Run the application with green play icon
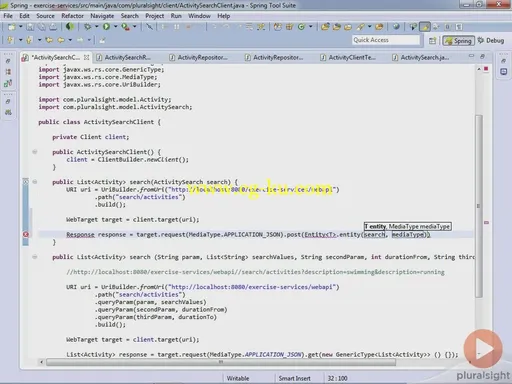 click(x=106, y=27)
